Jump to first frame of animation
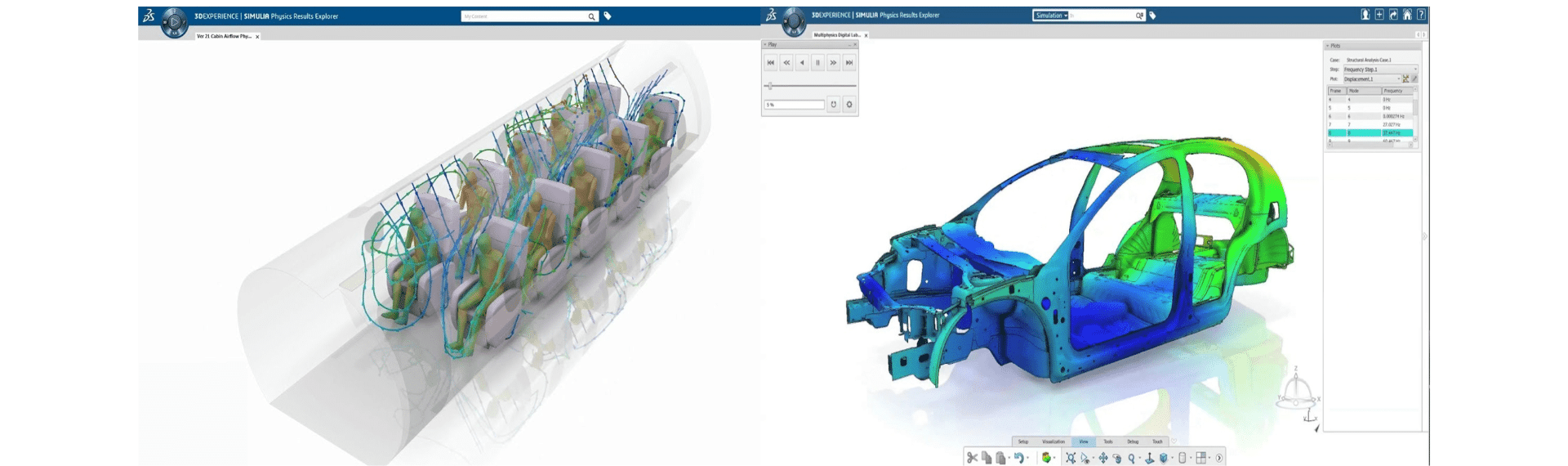The image size is (1568, 466). (770, 62)
